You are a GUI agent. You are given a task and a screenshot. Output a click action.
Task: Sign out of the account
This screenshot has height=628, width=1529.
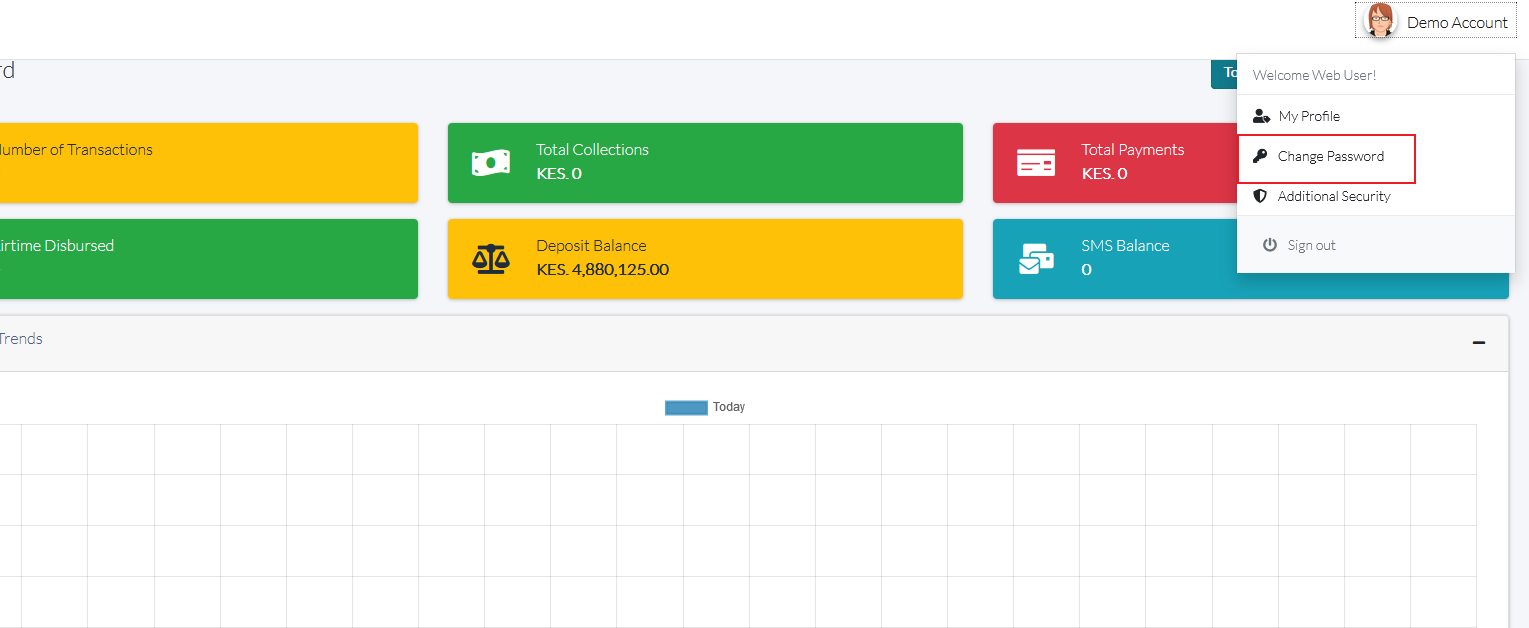tap(1311, 245)
